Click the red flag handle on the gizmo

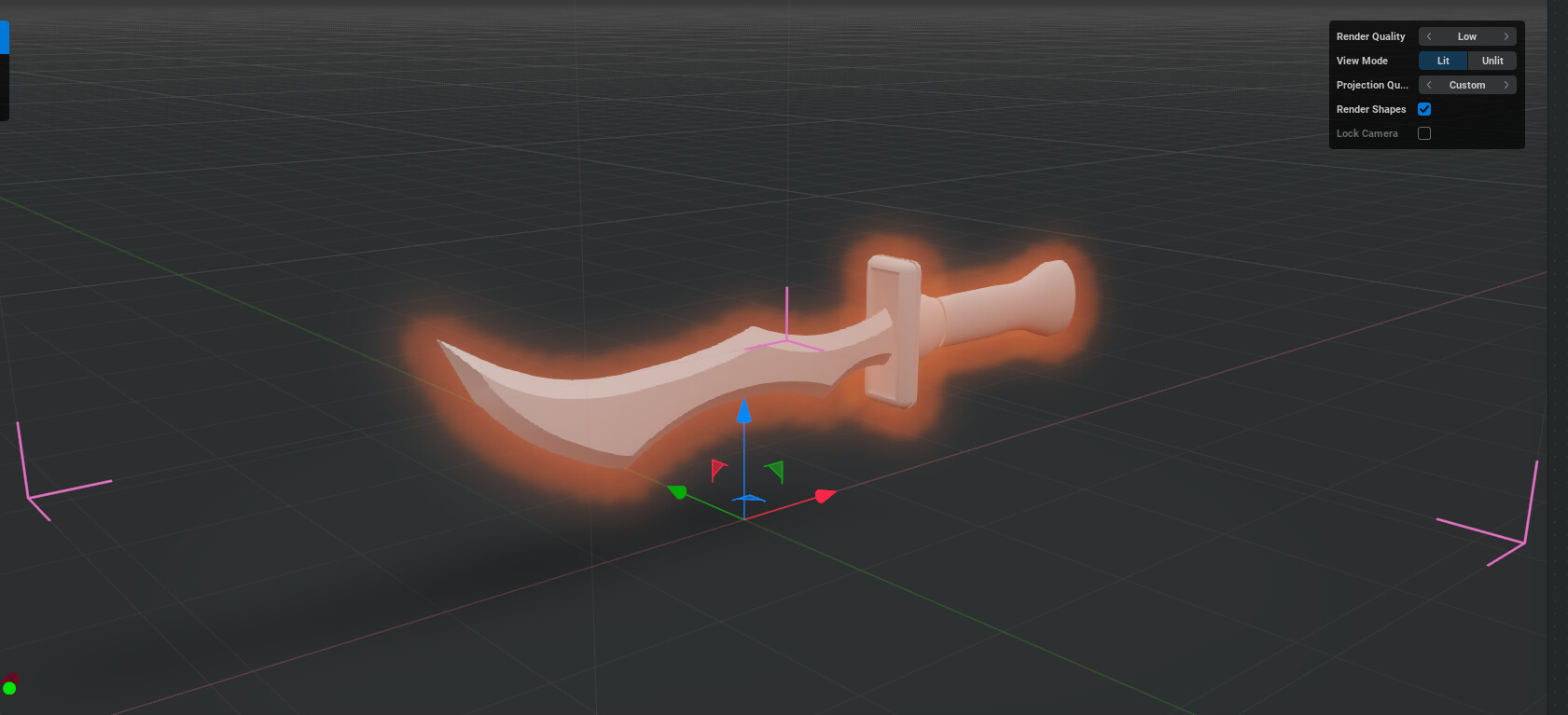717,469
